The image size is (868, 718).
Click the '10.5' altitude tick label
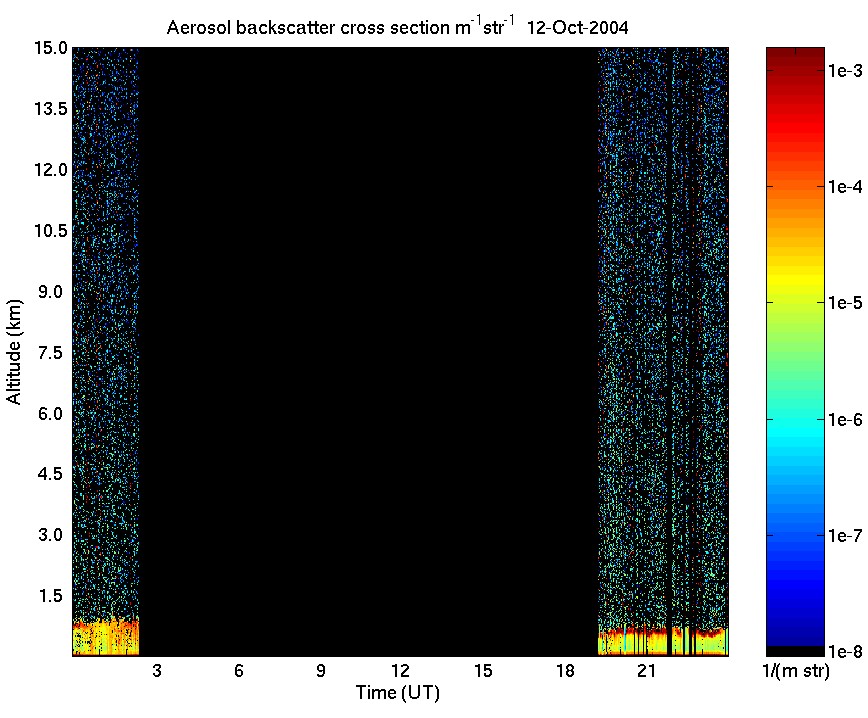51,230
